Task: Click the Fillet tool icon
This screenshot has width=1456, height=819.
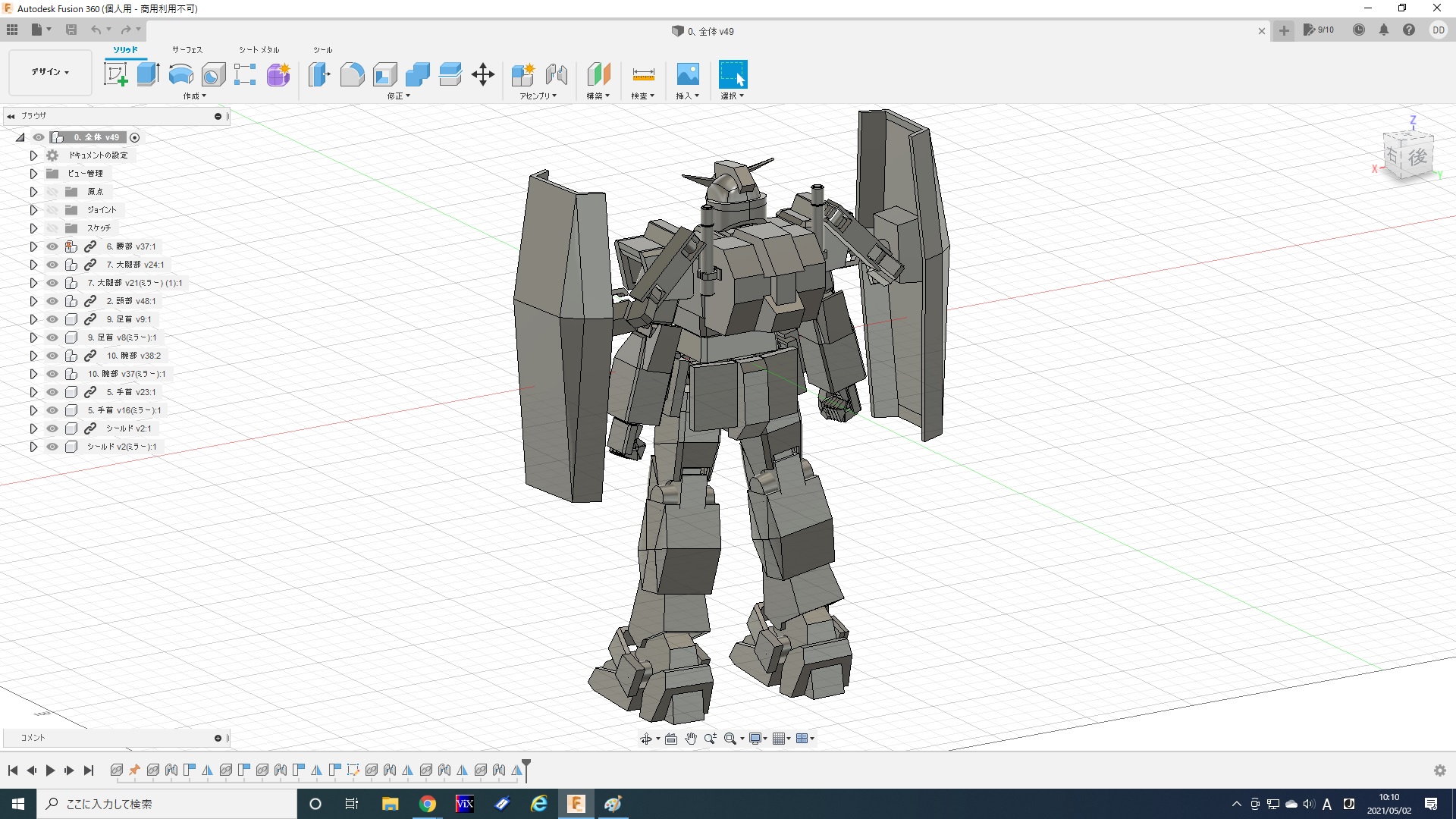Action: click(352, 74)
